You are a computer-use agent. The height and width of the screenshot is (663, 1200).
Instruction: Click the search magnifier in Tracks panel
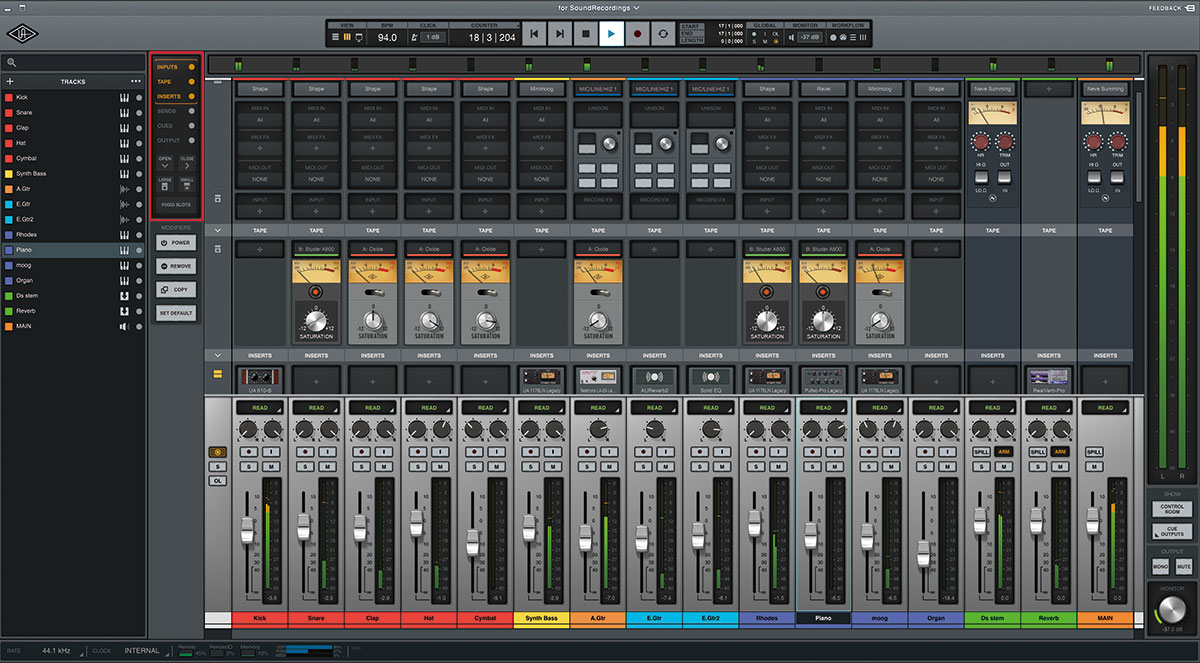[x=10, y=64]
